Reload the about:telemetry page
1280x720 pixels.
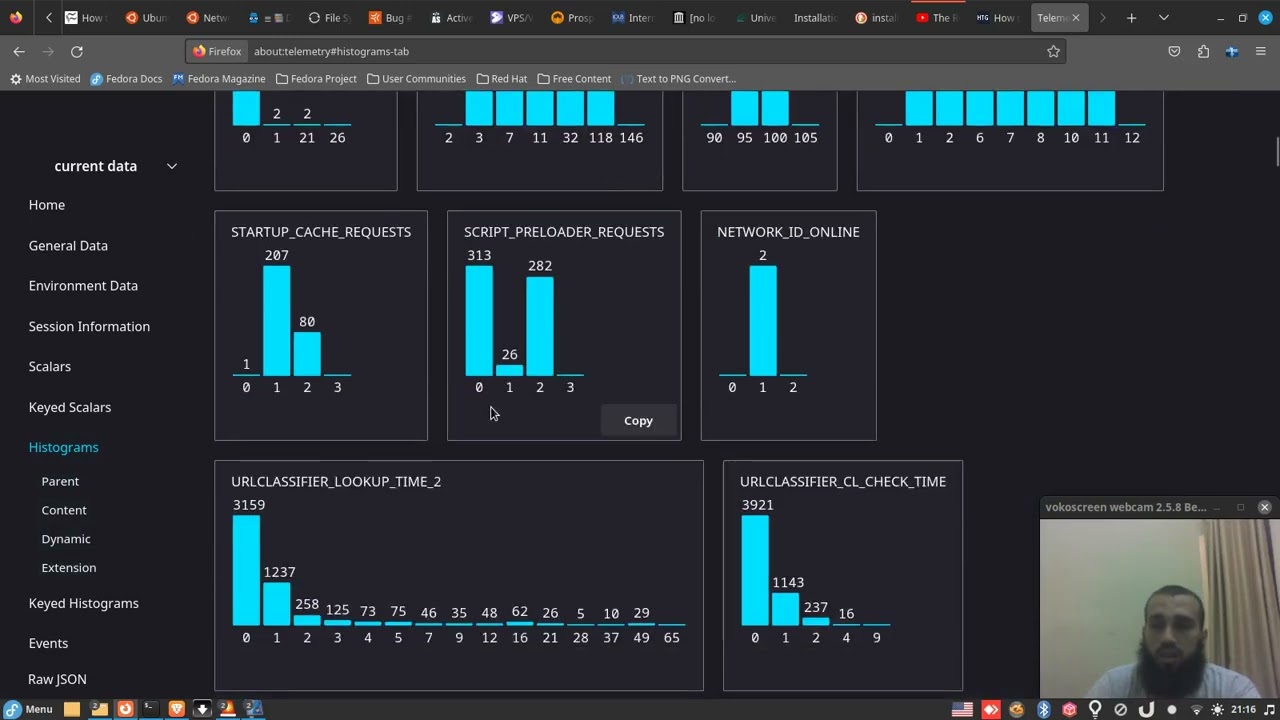pos(76,51)
